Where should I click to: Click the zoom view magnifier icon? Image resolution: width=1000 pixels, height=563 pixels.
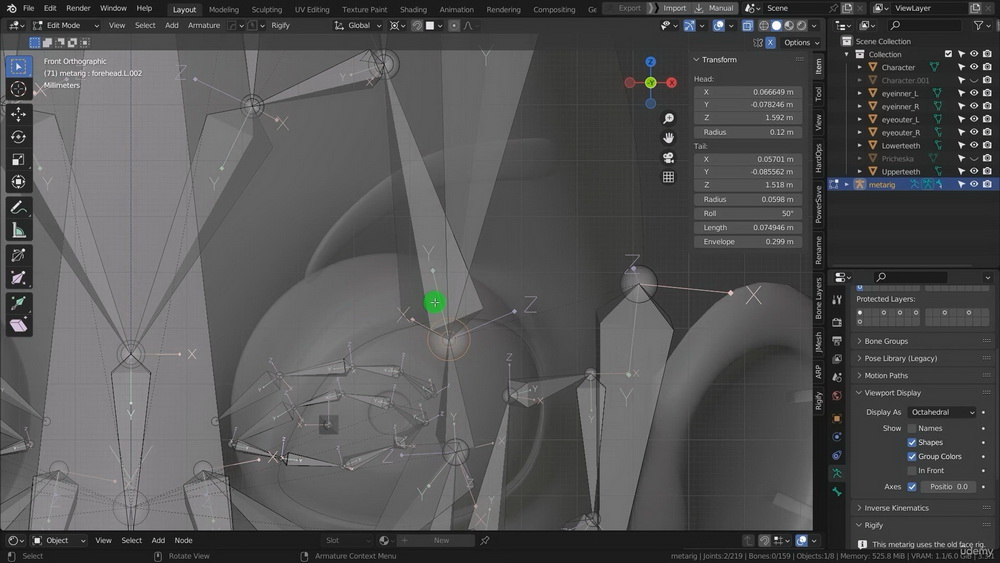tap(668, 119)
